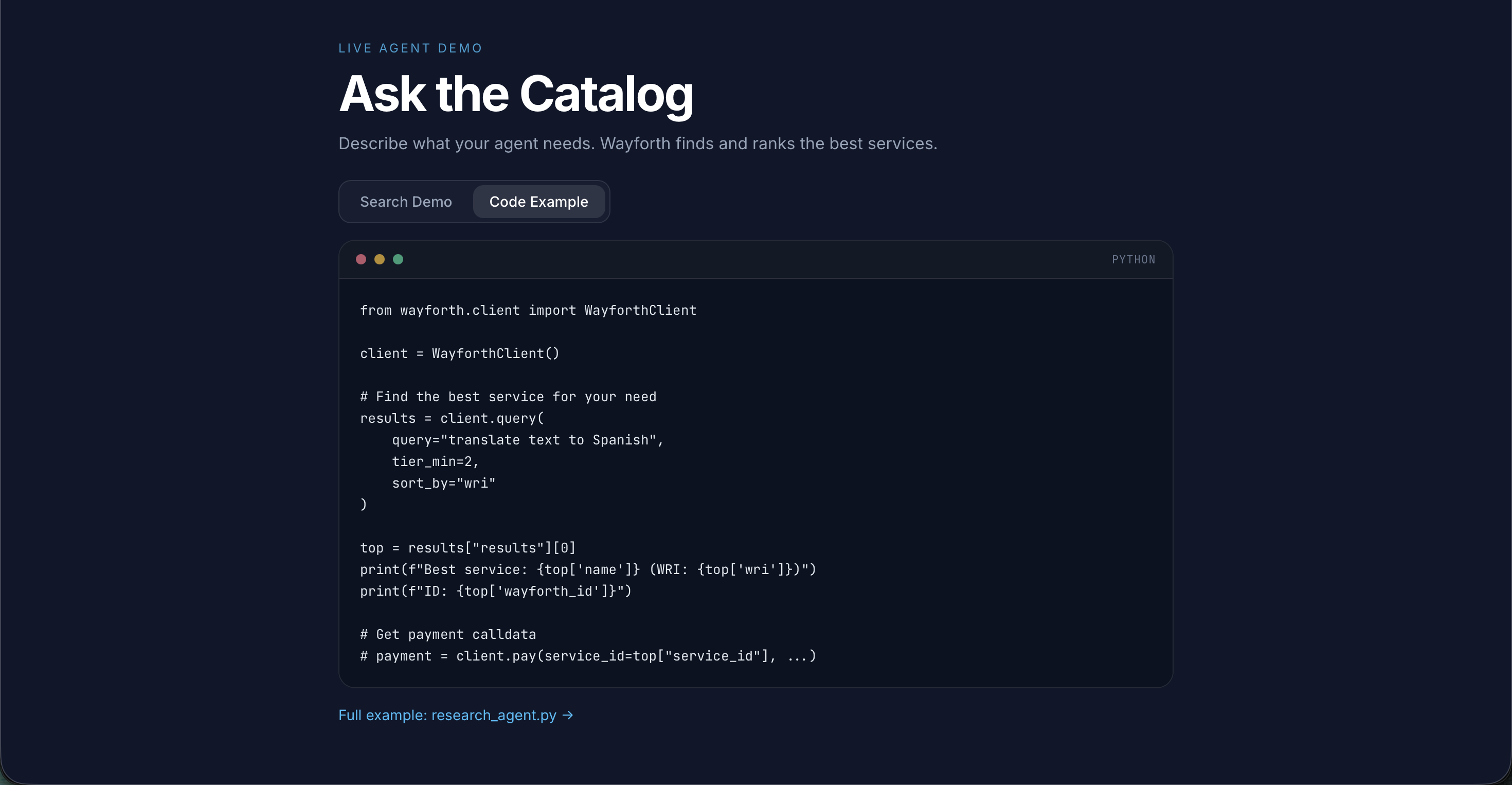Click the sort_by="wri" parameter line

click(x=443, y=483)
